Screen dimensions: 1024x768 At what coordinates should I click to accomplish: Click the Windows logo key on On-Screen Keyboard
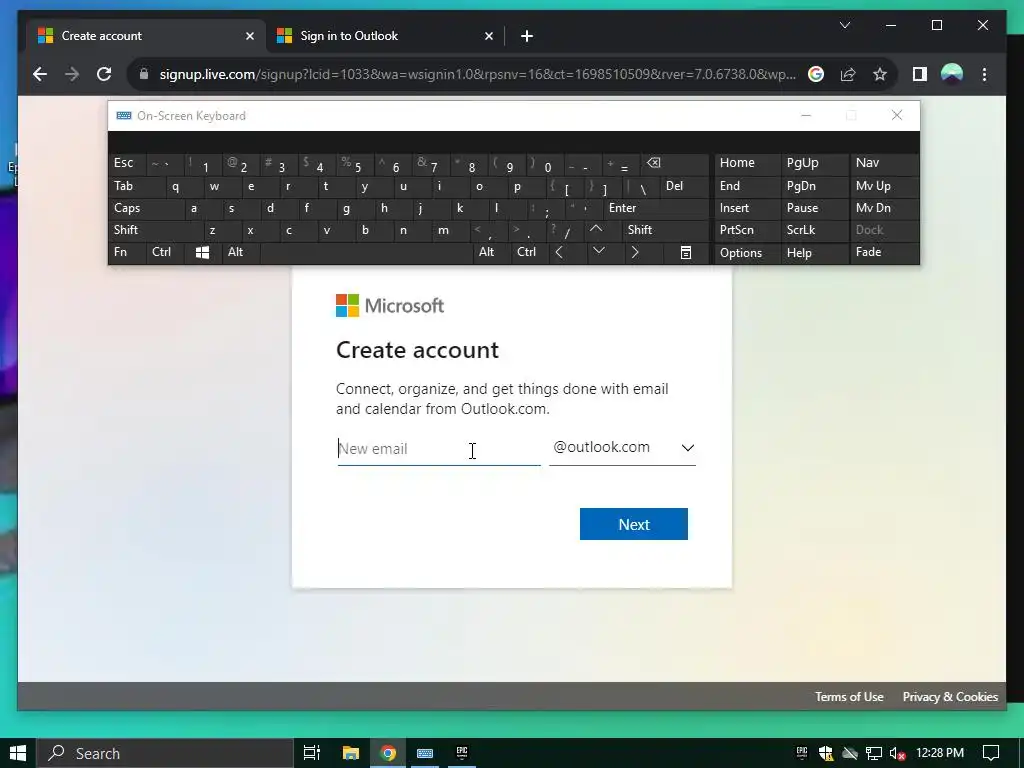(202, 252)
